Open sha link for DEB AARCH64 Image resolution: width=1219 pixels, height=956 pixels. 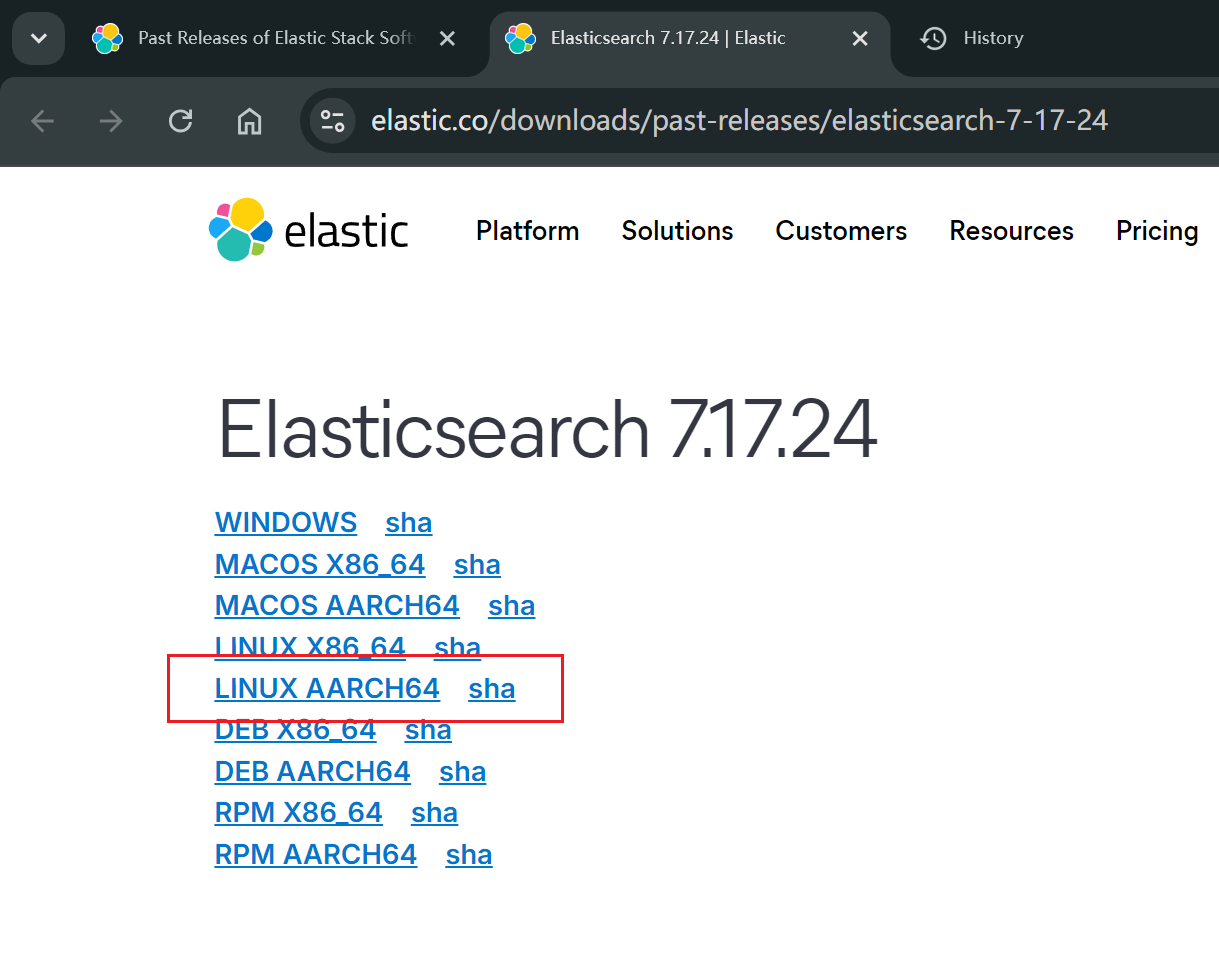tap(463, 772)
